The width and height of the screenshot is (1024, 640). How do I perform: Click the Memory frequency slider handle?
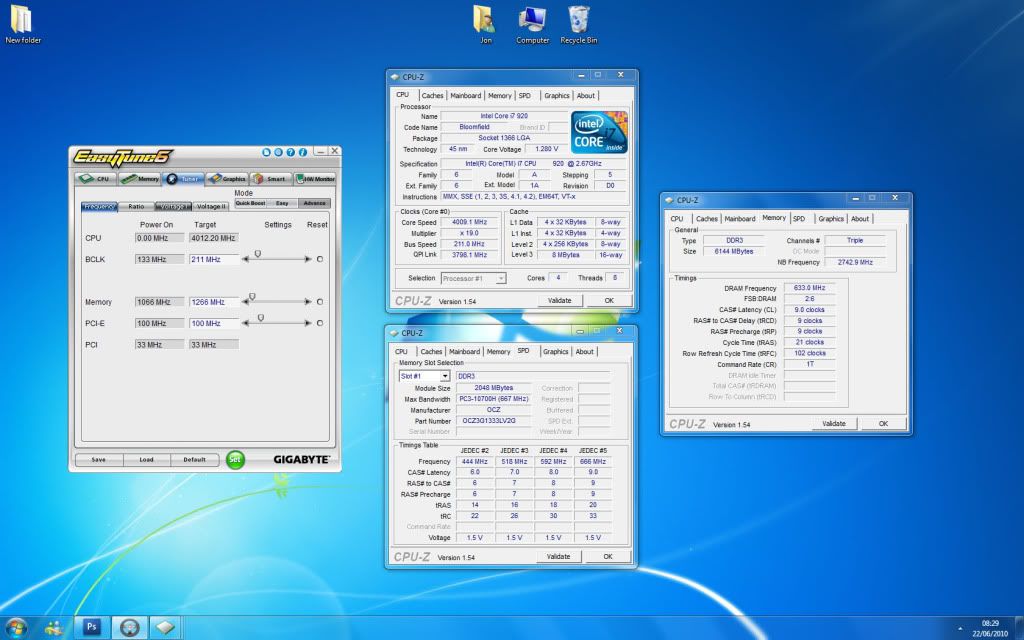click(x=252, y=297)
